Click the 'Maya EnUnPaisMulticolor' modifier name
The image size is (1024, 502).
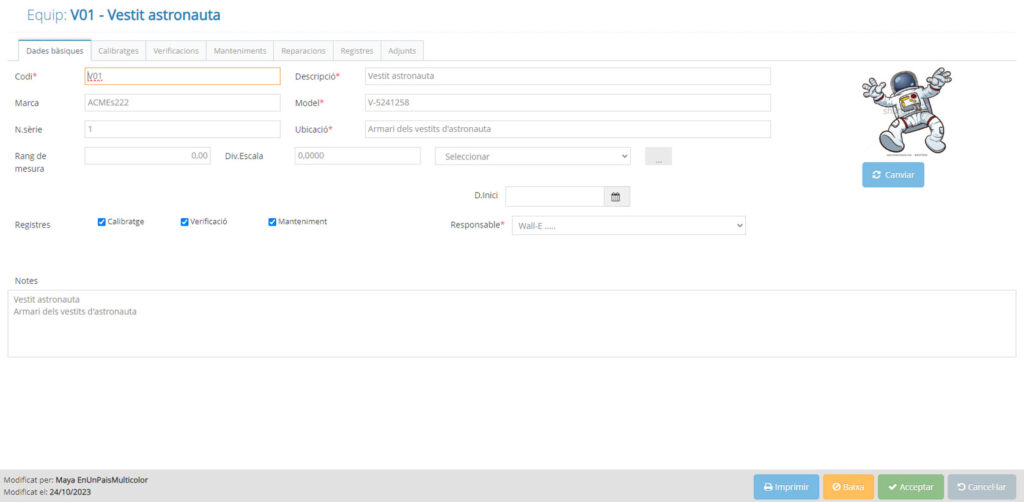click(101, 480)
